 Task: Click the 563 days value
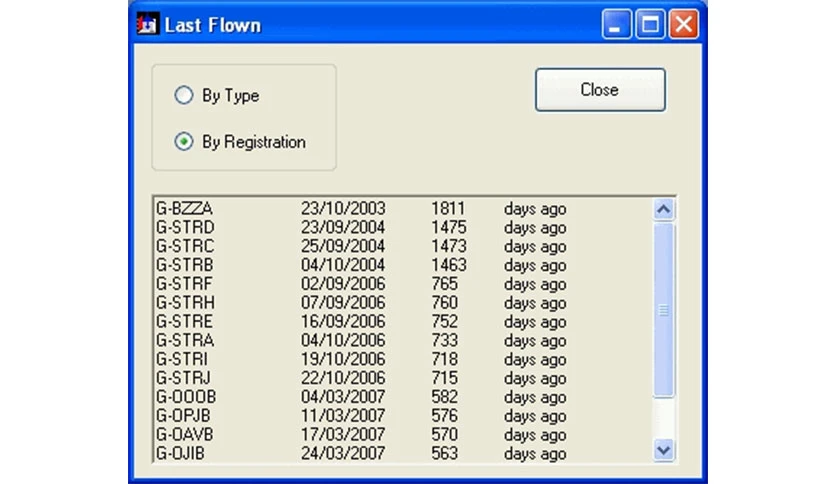click(x=444, y=453)
